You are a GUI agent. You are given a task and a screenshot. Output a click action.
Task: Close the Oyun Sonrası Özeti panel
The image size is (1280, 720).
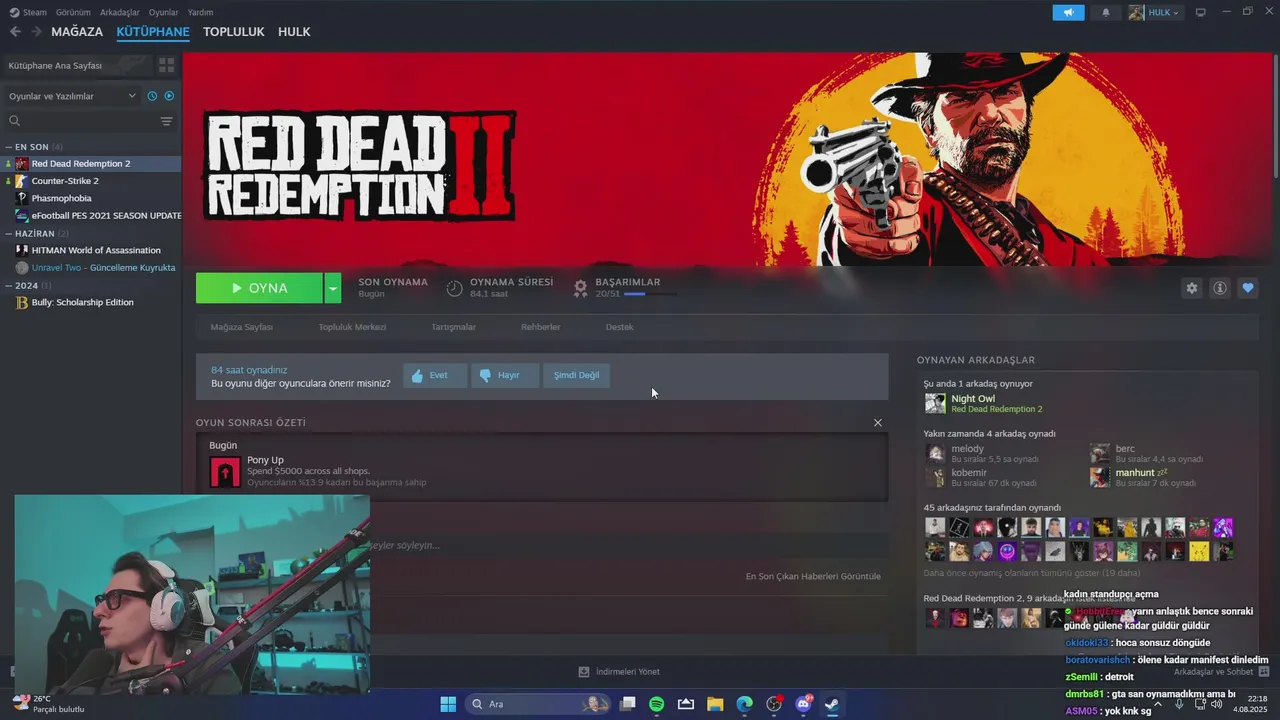[878, 423]
